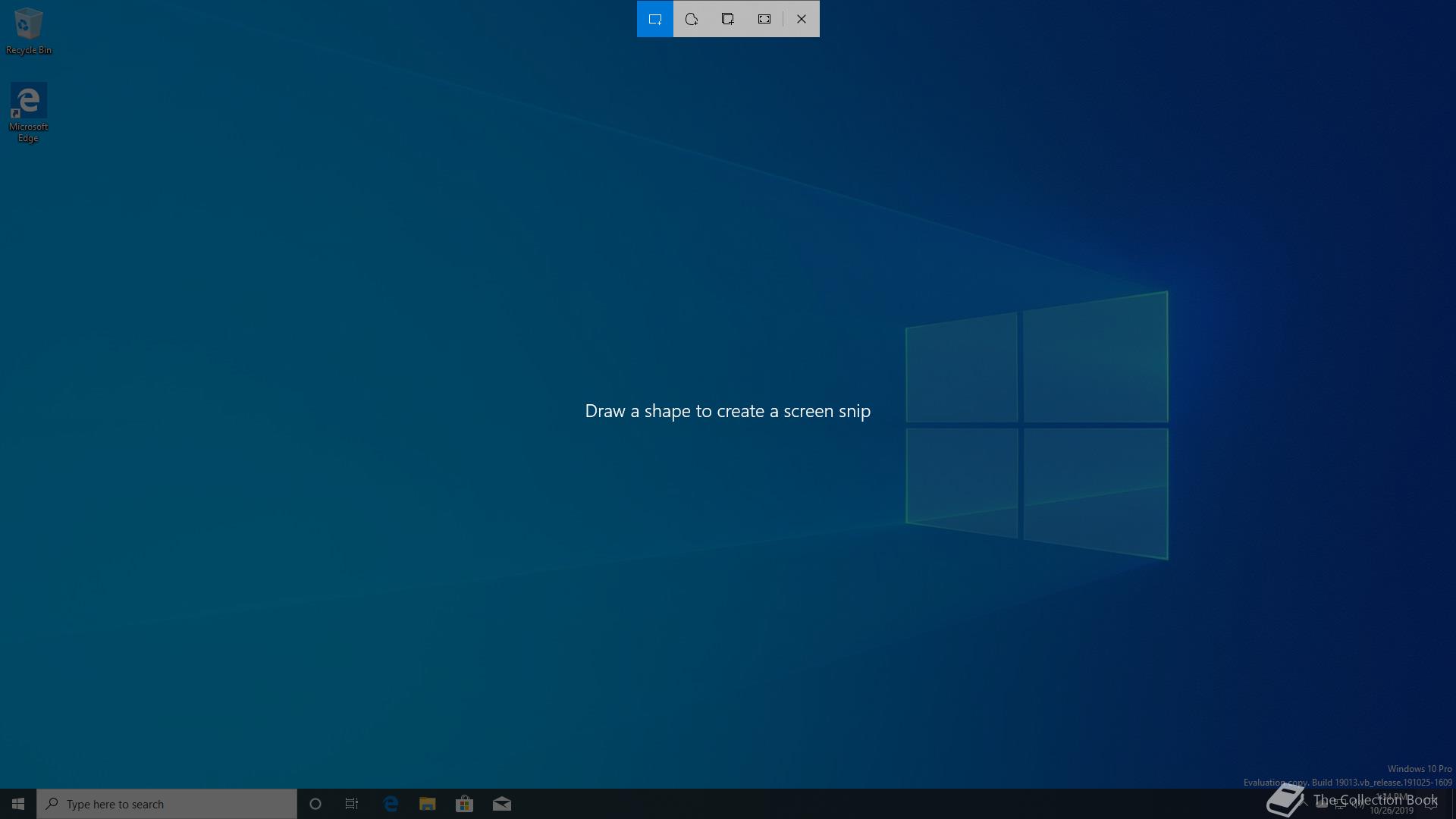Open Cortana from the taskbar

click(315, 804)
